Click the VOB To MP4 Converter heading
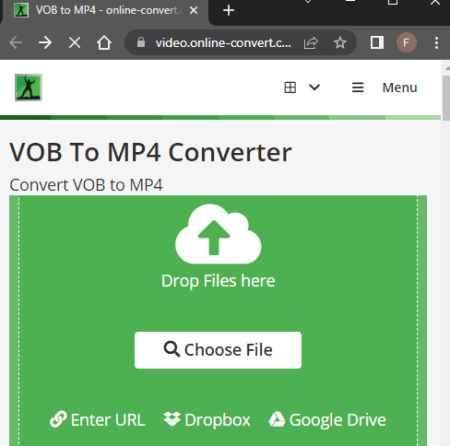 point(151,152)
